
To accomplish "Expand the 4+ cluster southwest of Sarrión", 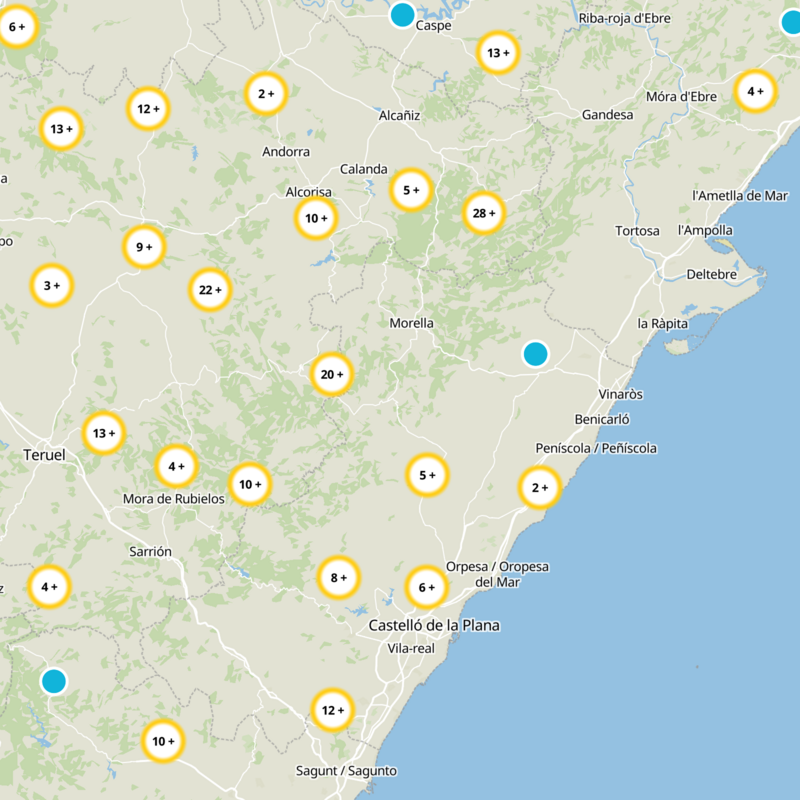I will [49, 587].
